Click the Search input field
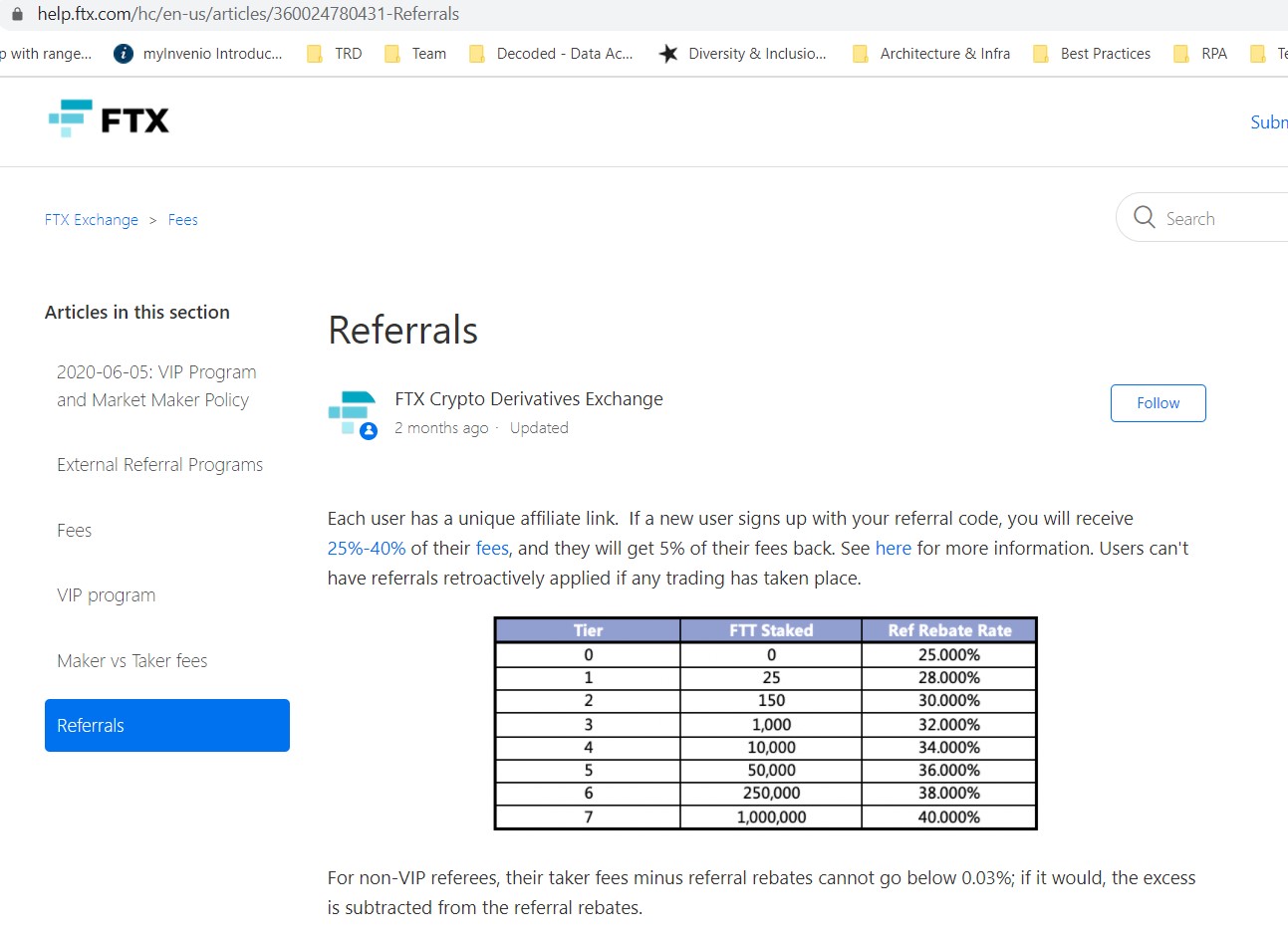The height and width of the screenshot is (939, 1288). point(1202,218)
